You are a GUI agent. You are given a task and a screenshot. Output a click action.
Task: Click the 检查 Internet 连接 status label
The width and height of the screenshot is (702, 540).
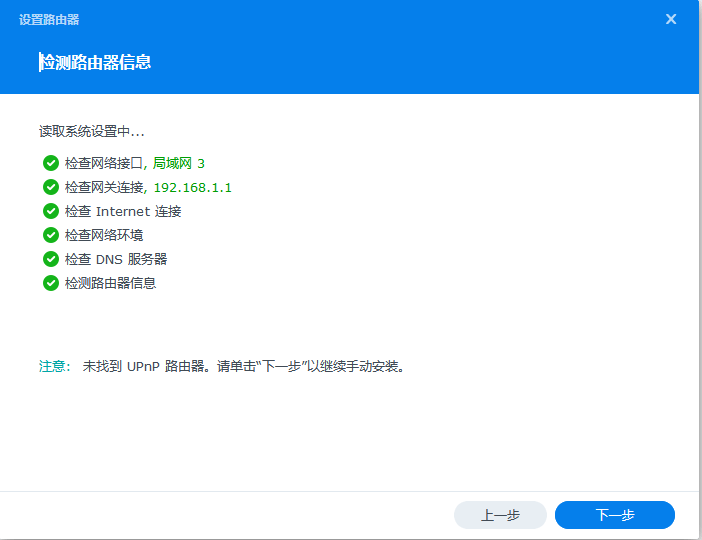coord(123,211)
